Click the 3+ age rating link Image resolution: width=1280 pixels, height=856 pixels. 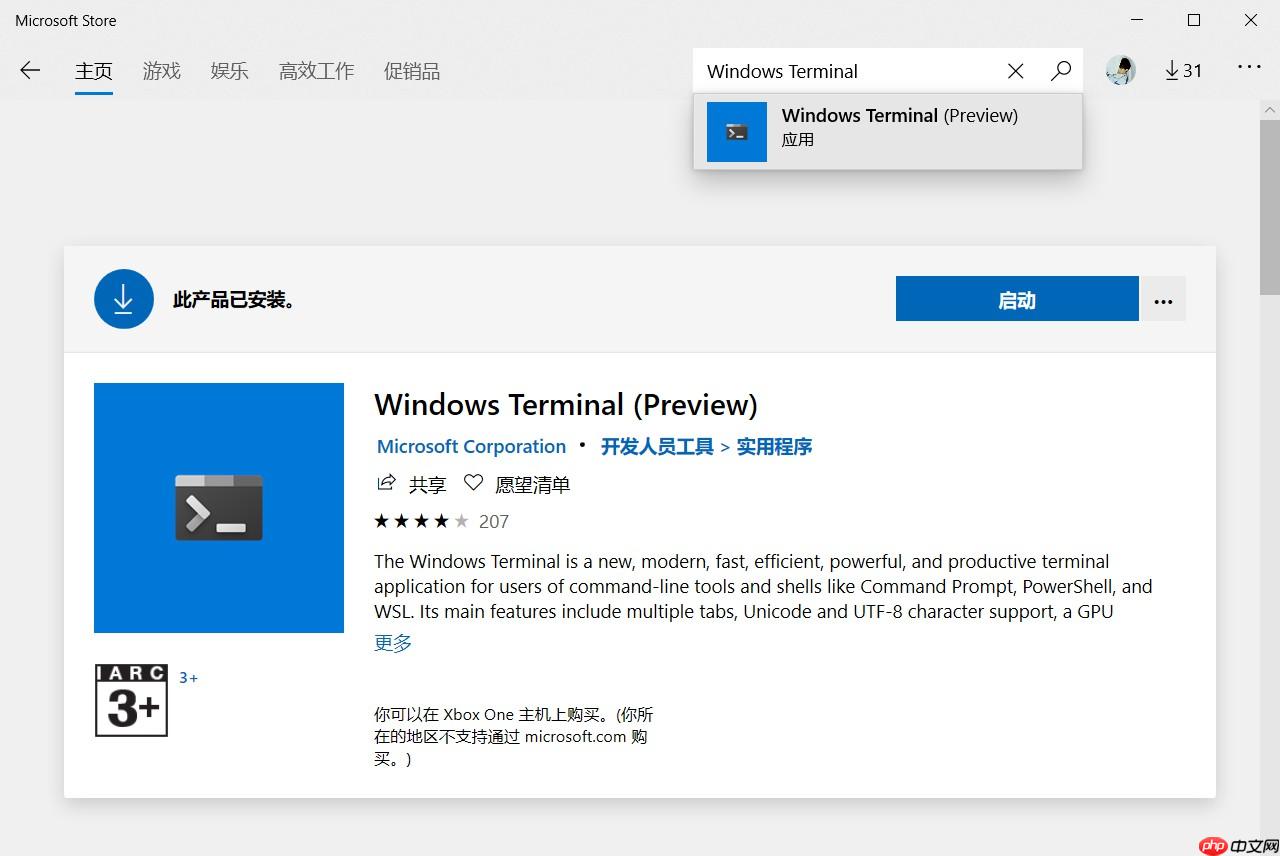(189, 677)
